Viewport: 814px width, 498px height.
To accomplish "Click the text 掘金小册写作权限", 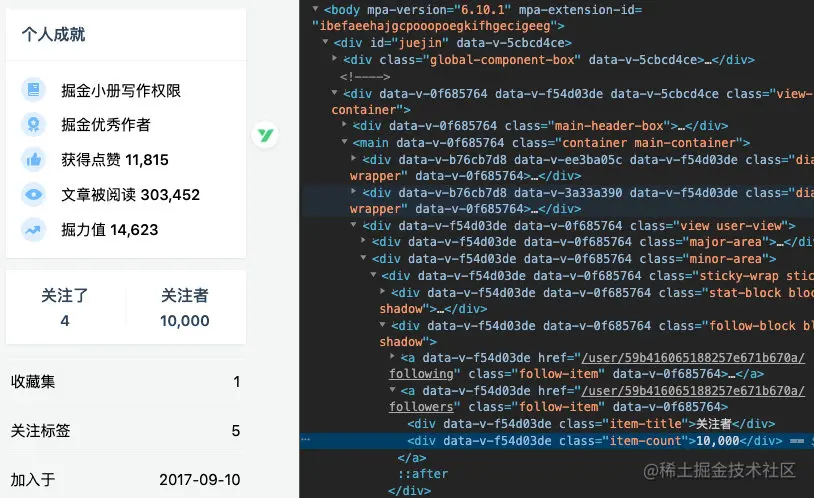I will 121,90.
